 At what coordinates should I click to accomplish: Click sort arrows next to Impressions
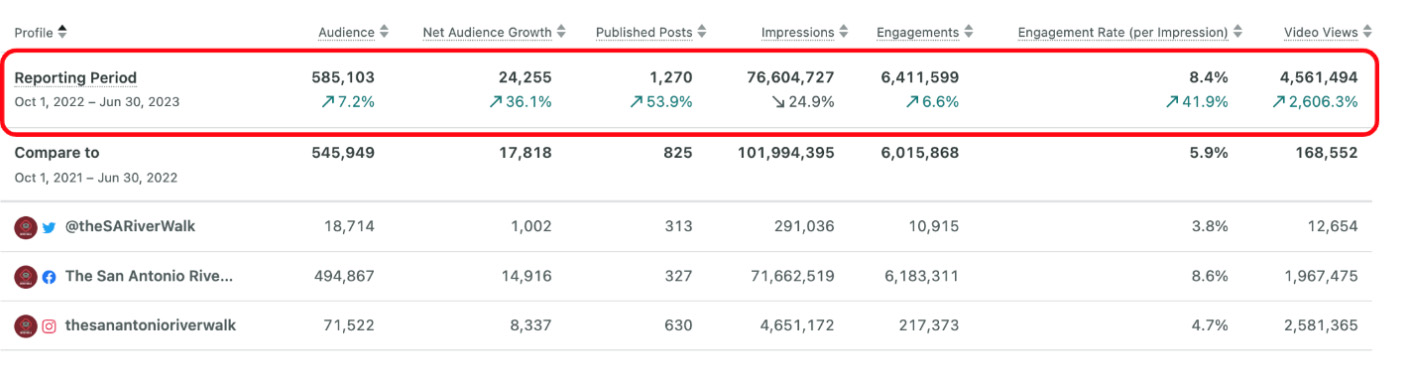(844, 32)
